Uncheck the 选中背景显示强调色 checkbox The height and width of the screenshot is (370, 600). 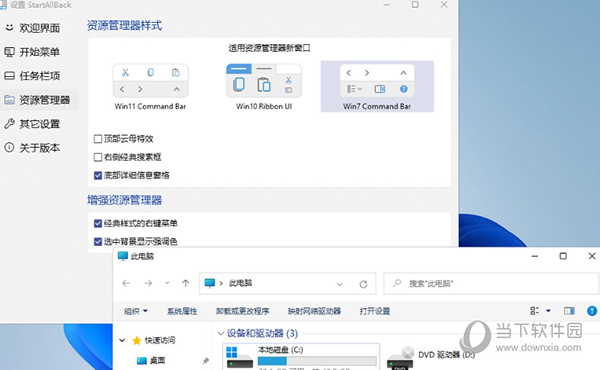pos(98,241)
